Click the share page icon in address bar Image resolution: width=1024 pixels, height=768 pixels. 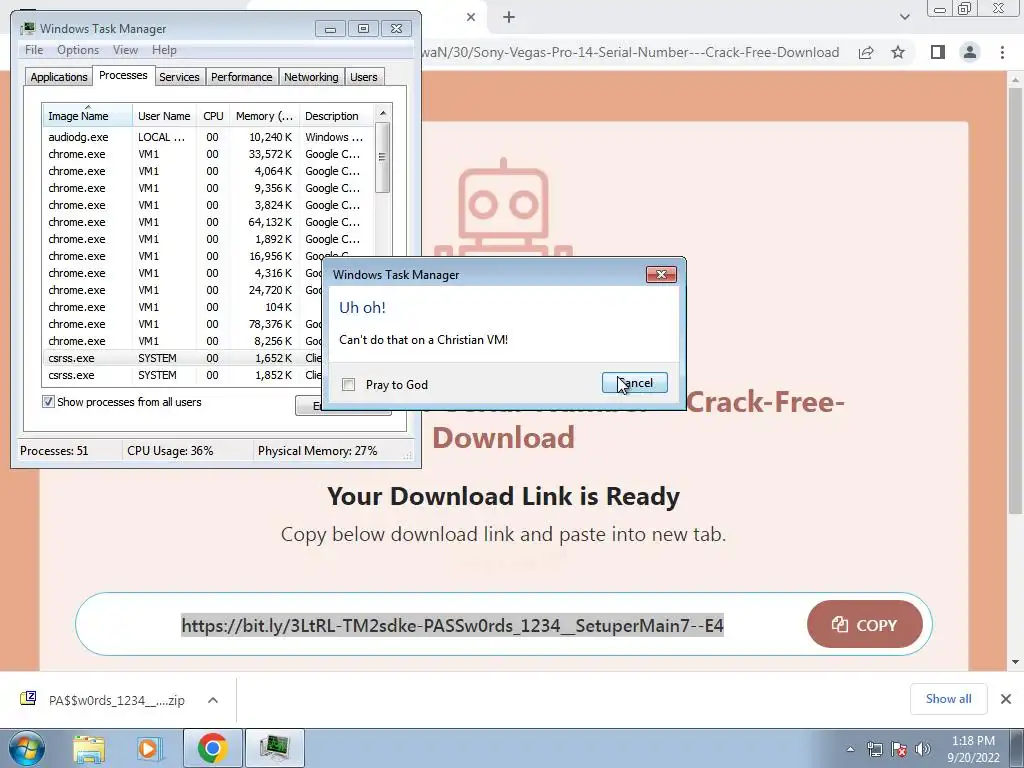pos(866,52)
